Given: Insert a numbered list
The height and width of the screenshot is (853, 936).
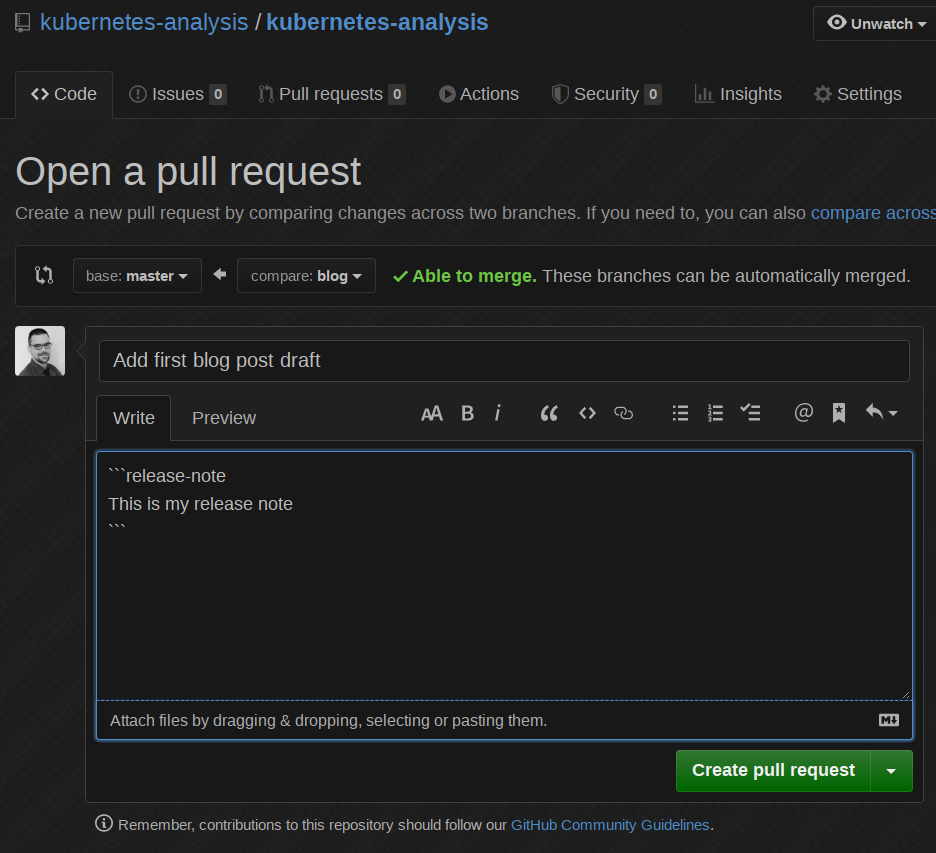Looking at the screenshot, I should click(x=715, y=413).
